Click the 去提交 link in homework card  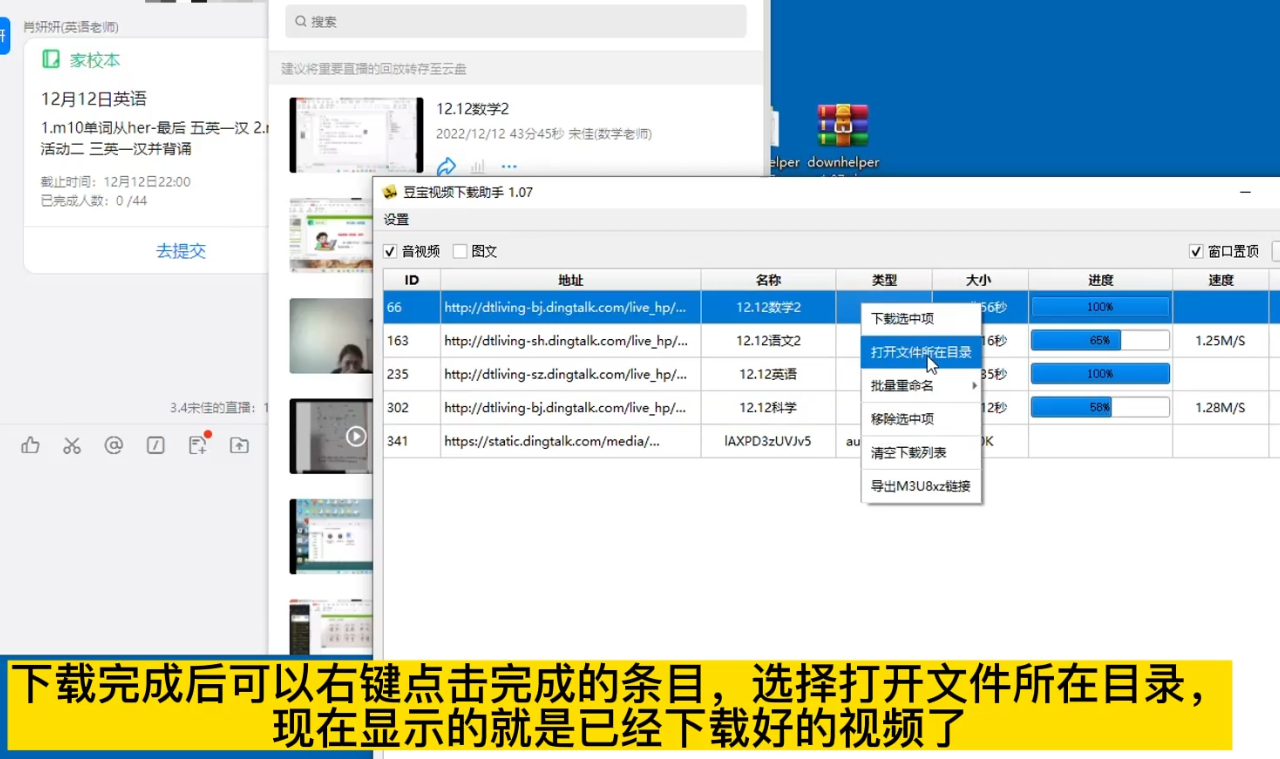[181, 251]
